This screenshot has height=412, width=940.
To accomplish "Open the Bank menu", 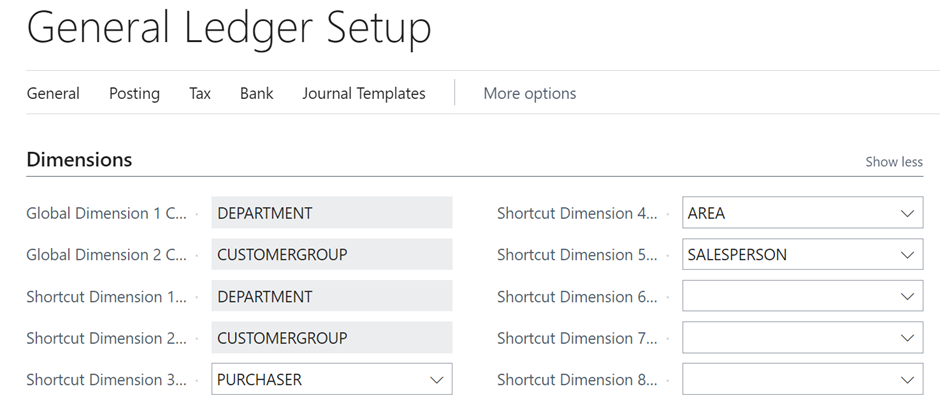I will pos(257,94).
